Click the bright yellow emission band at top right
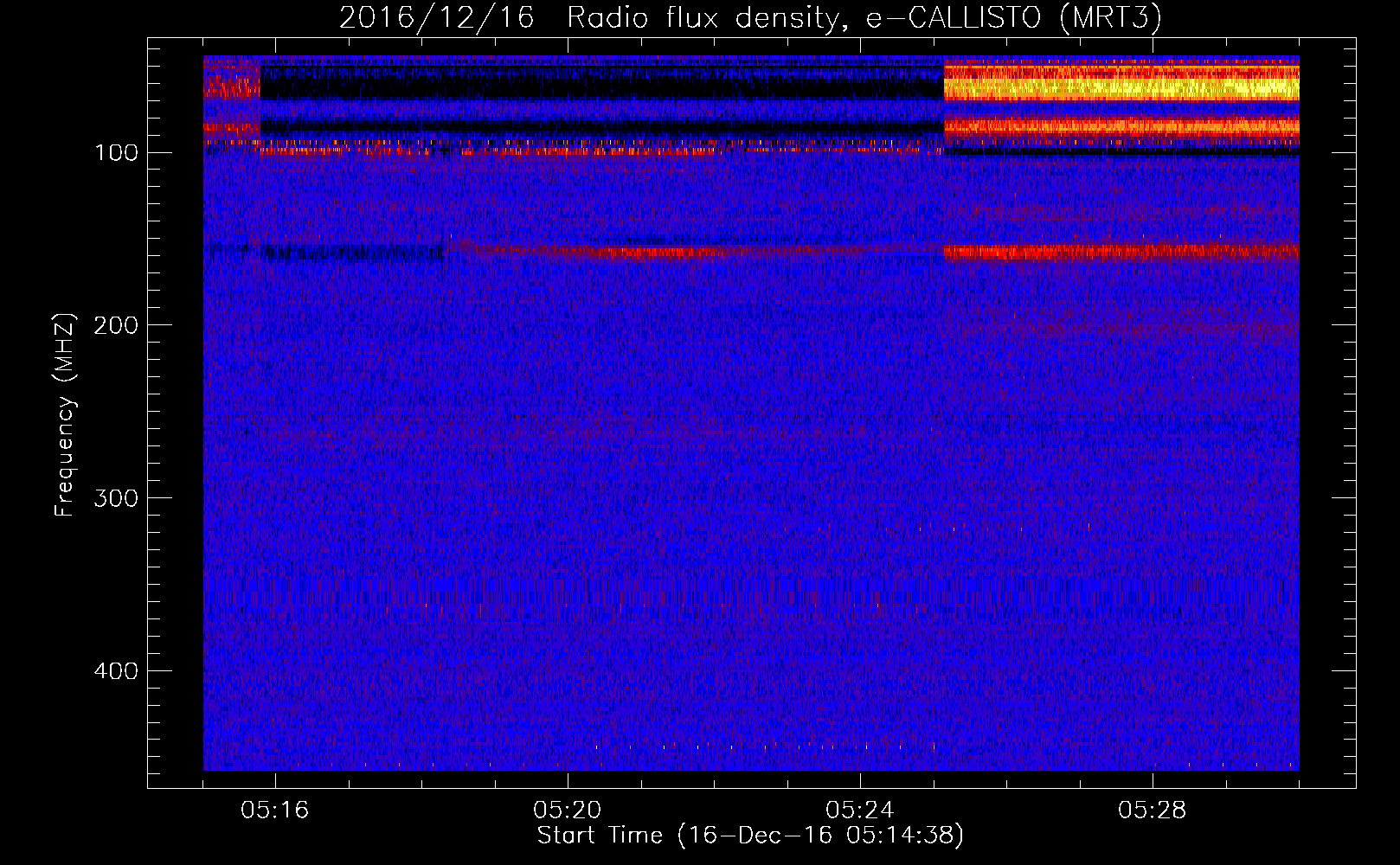 click(x=1121, y=85)
